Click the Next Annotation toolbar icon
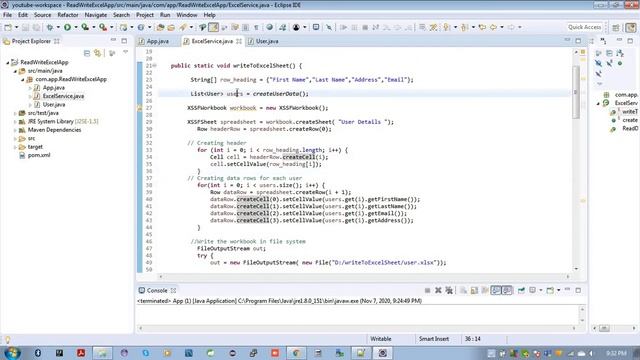Screen dimensions: 640x360 (x=447, y=27)
